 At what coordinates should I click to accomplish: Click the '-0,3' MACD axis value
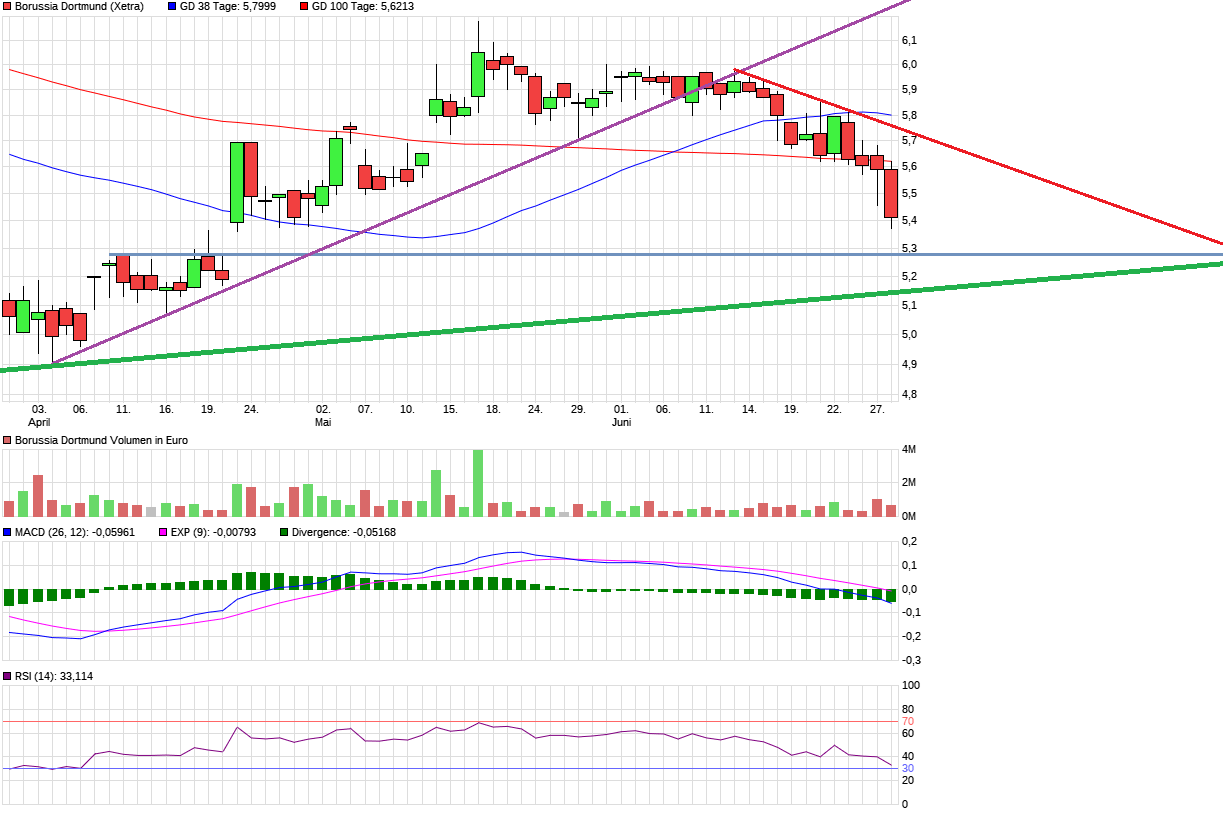(911, 660)
